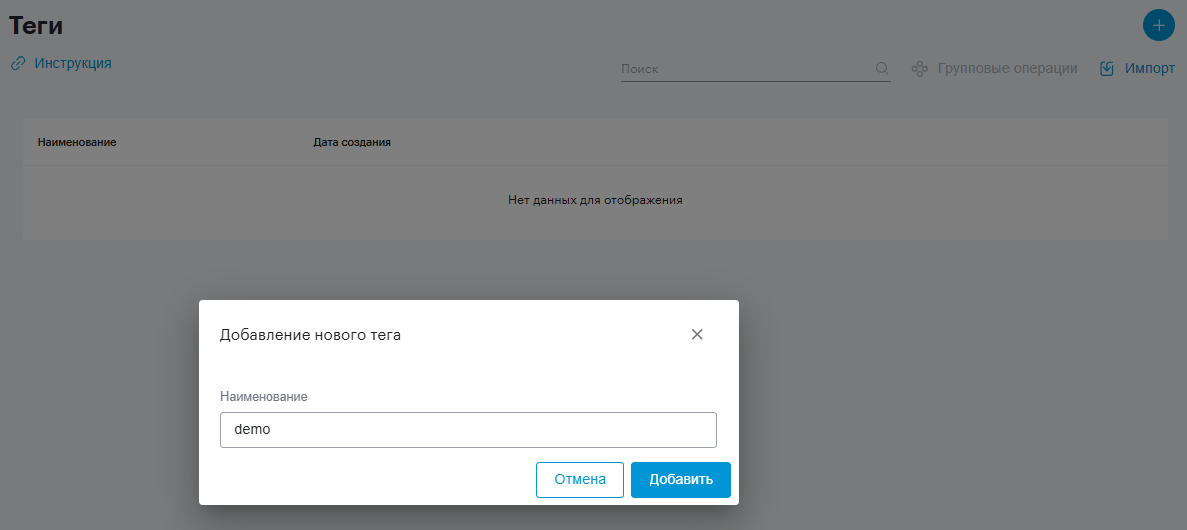This screenshot has width=1187, height=530.
Task: Click the Наименование label above the dialog input
Action: tap(264, 397)
